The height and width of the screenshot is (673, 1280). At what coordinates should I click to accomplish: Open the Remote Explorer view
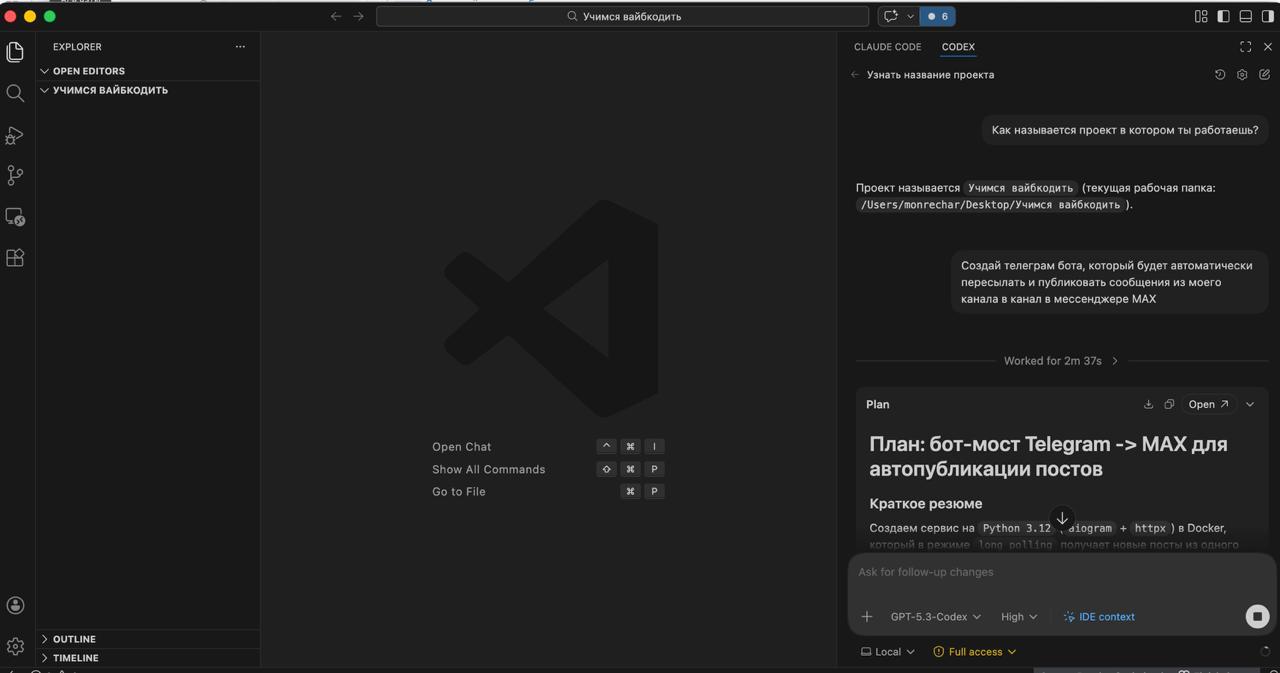[x=15, y=217]
